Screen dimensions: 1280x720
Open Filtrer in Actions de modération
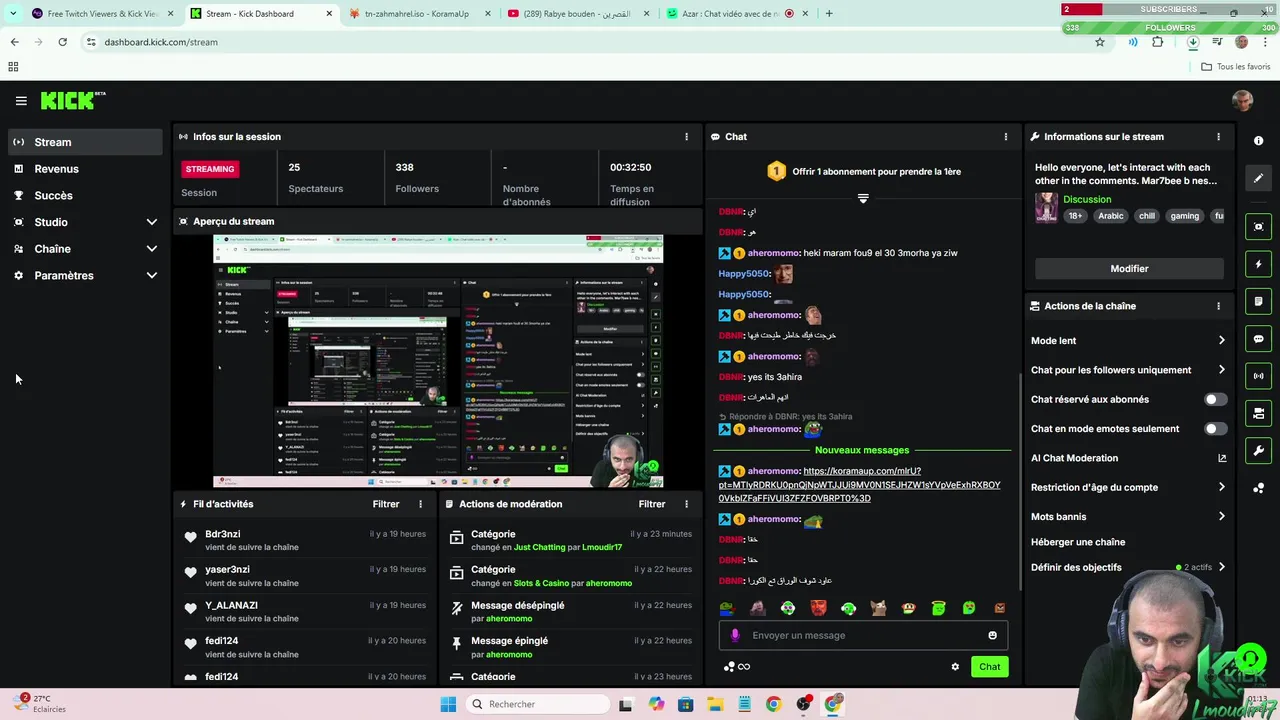(x=652, y=504)
